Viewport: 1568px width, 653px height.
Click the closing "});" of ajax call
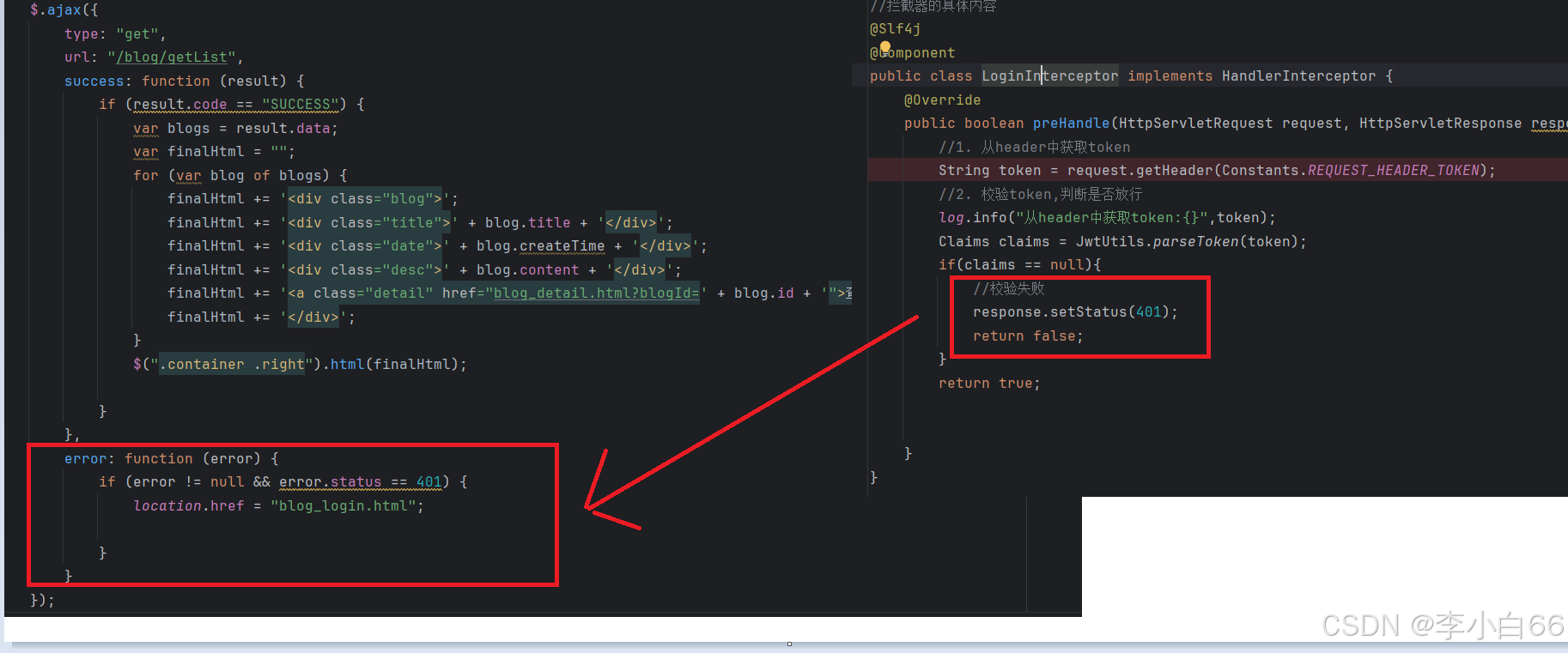[42, 601]
